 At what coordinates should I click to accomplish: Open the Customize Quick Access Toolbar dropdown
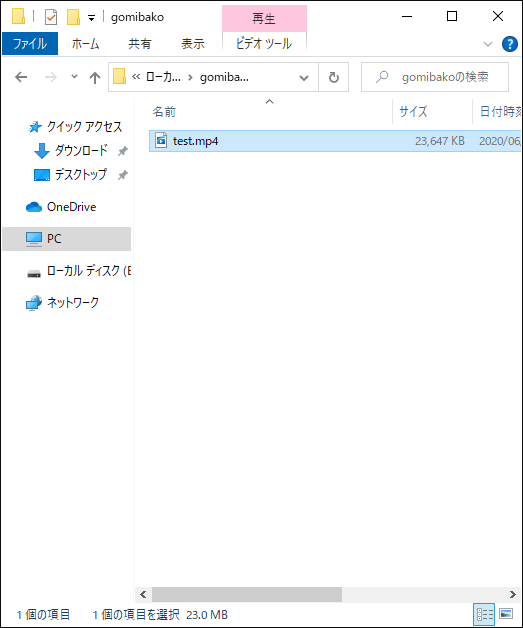point(91,18)
